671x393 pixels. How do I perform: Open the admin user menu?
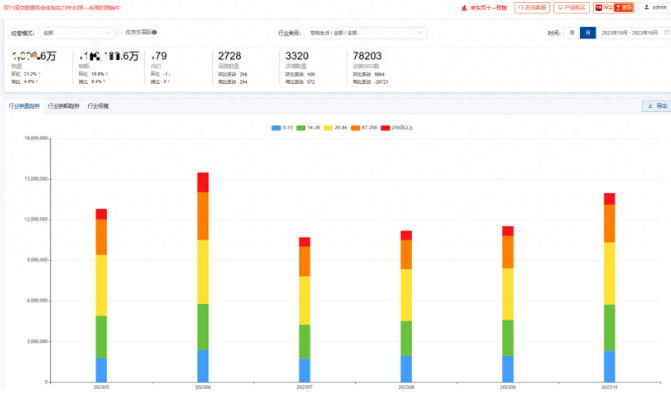[655, 7]
